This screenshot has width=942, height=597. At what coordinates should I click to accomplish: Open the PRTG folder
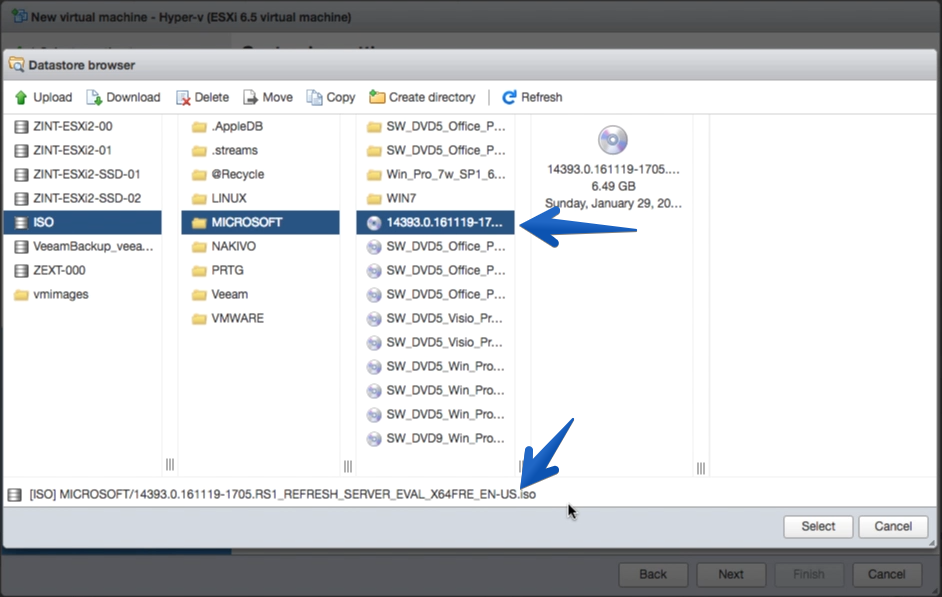(260, 270)
